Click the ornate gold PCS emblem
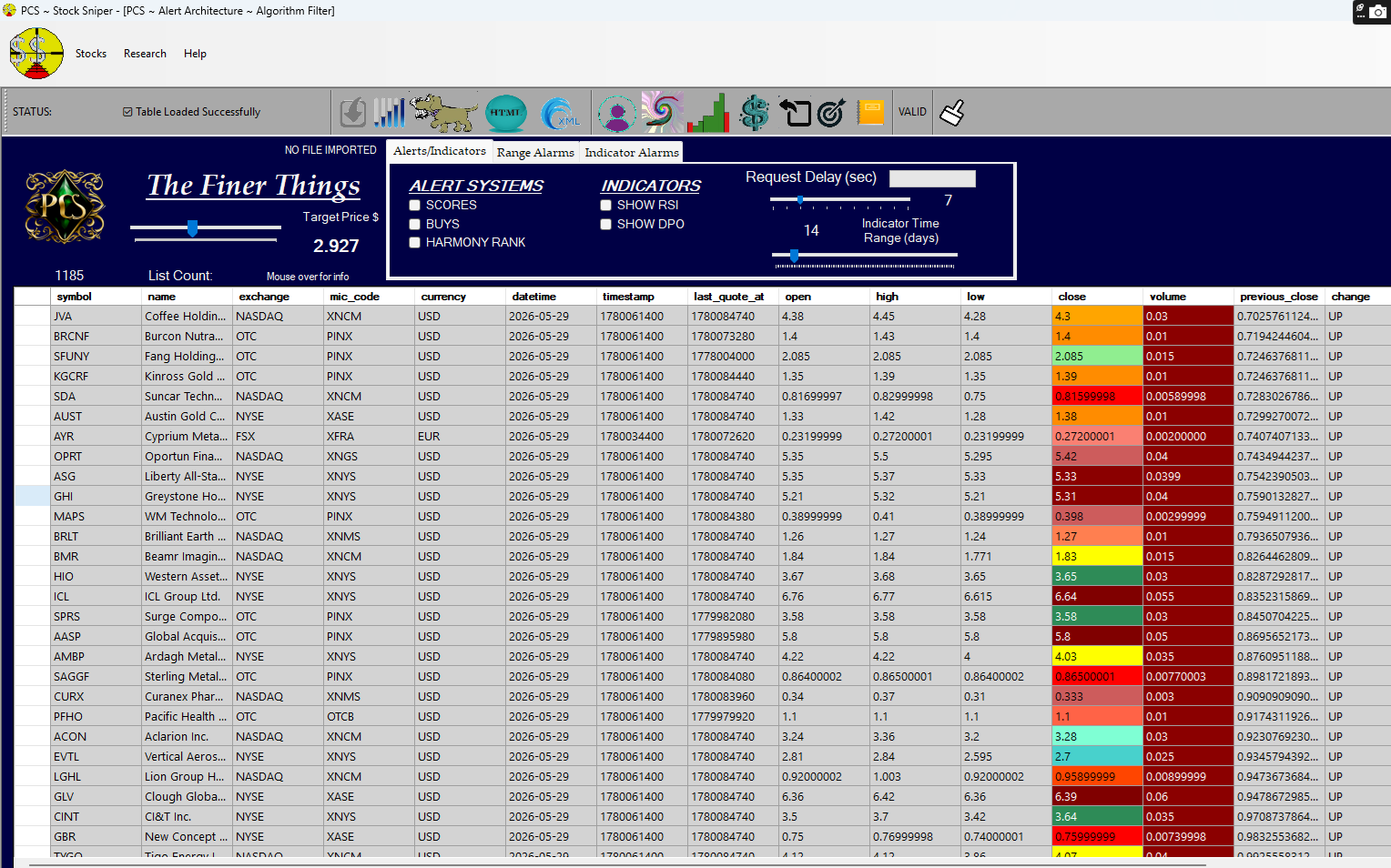This screenshot has height=868, width=1391. point(65,207)
